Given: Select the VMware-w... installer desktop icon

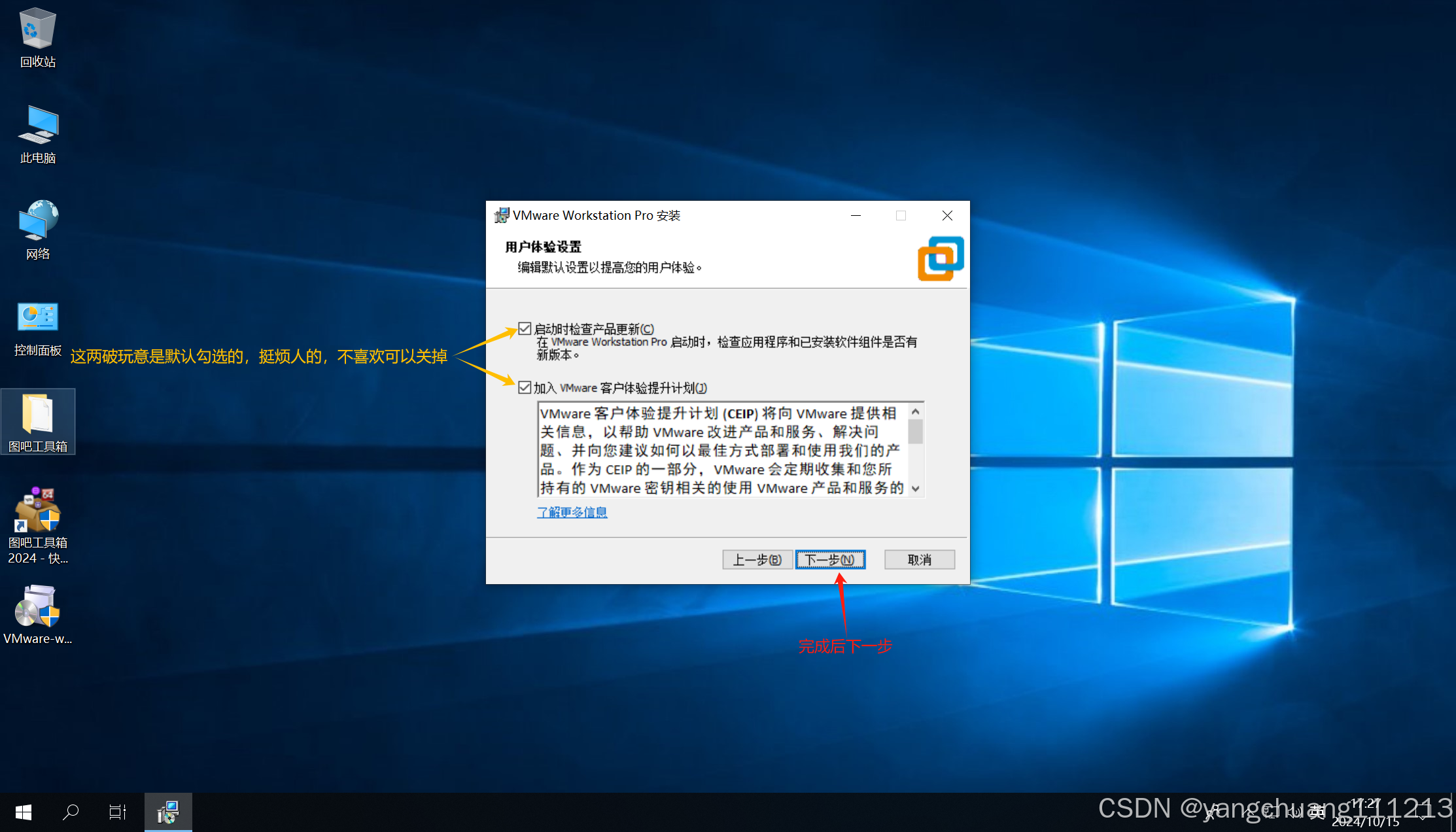Looking at the screenshot, I should click(x=38, y=615).
